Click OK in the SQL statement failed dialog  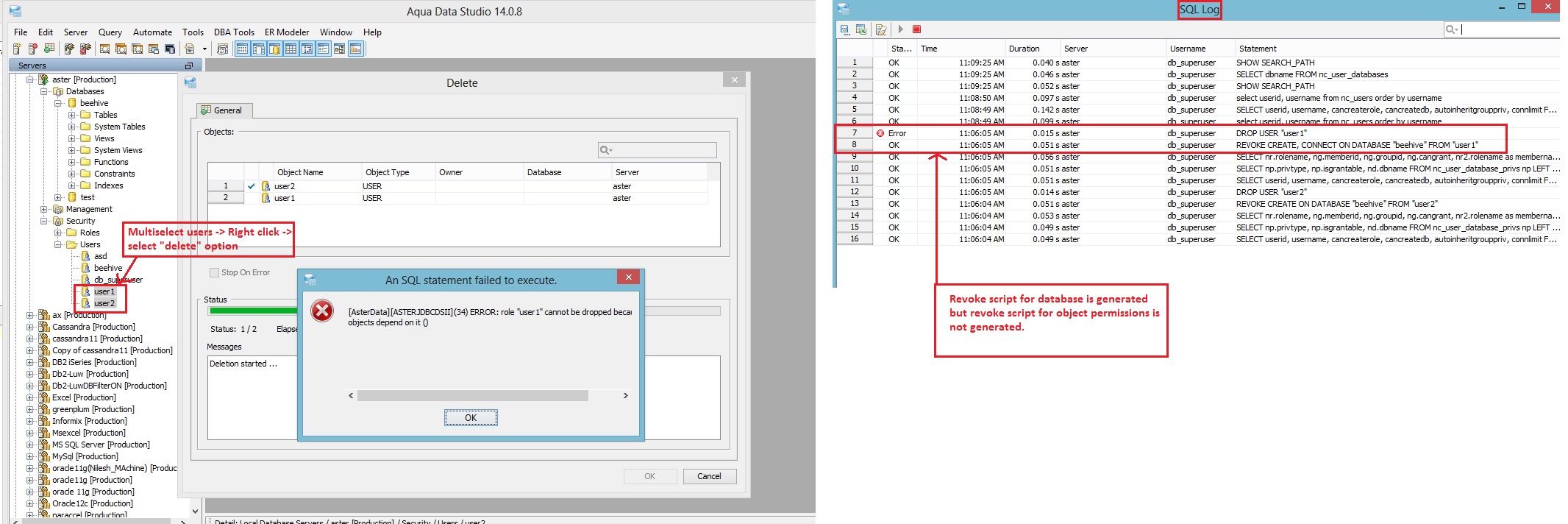coord(471,417)
